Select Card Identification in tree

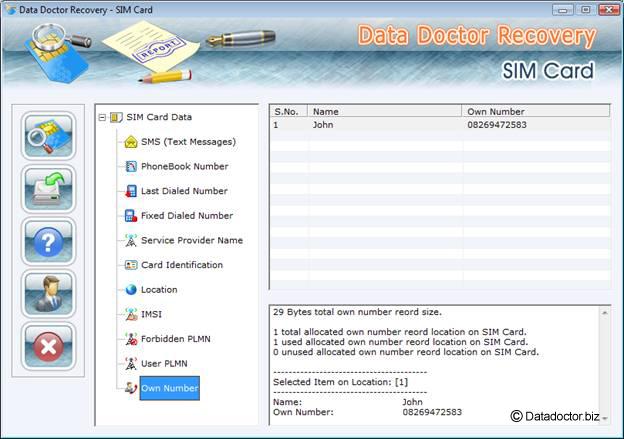click(182, 265)
